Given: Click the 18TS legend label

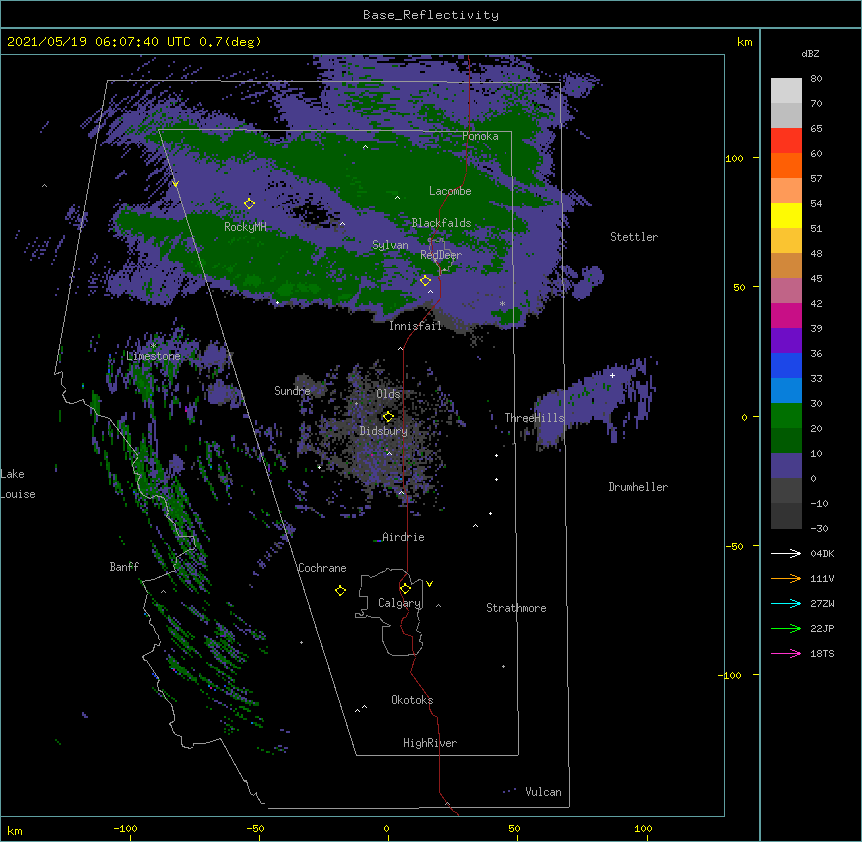Looking at the screenshot, I should coord(822,653).
